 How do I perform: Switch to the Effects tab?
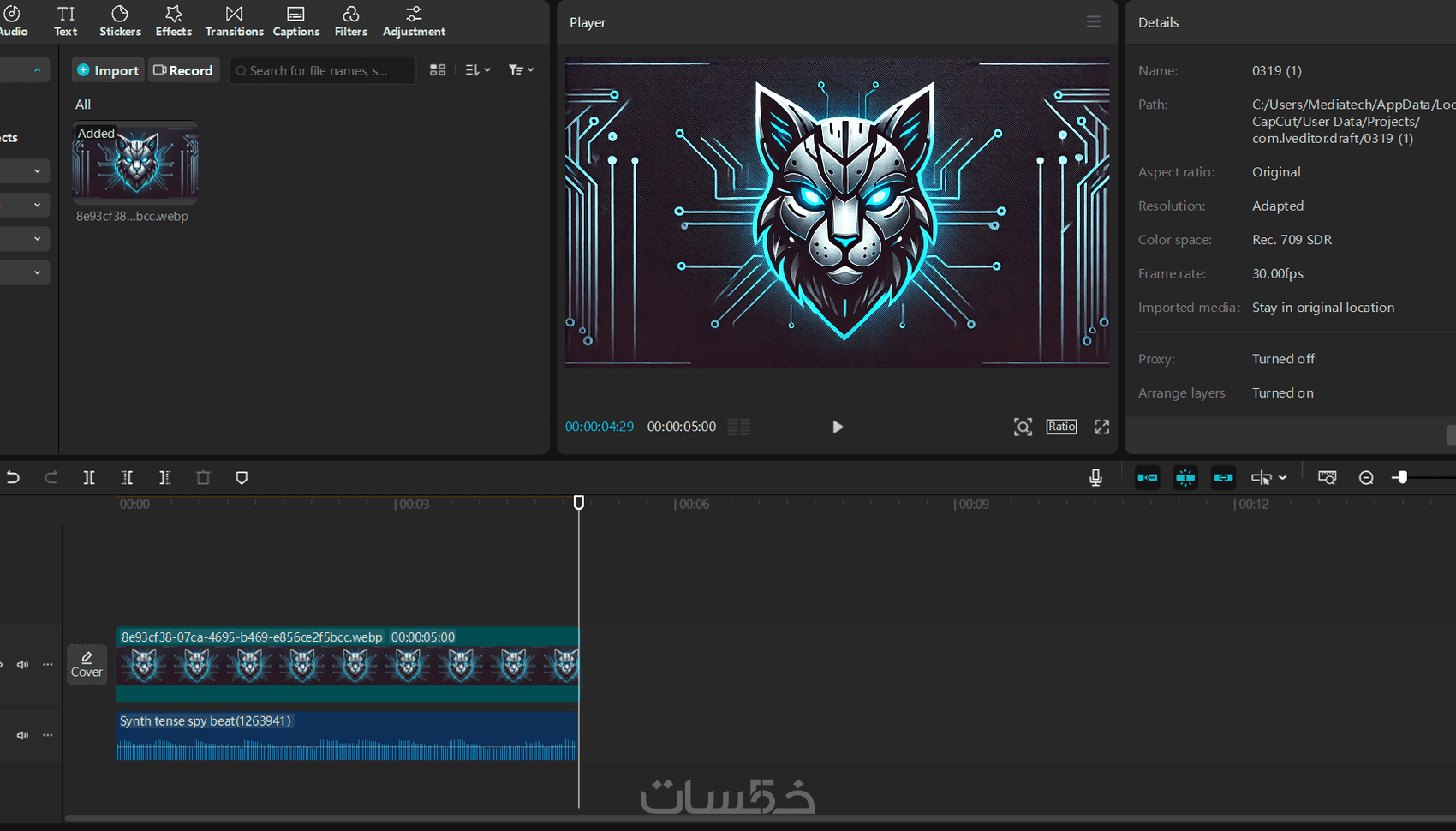pyautogui.click(x=174, y=21)
